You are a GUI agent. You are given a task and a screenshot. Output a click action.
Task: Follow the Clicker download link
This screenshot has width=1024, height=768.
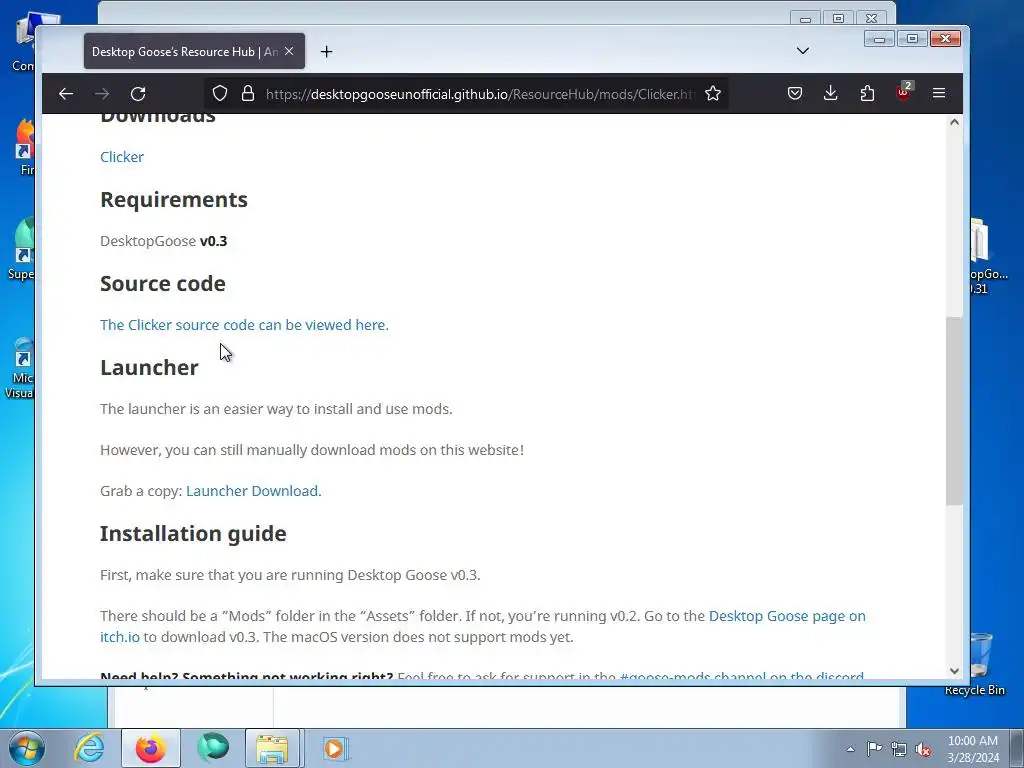(x=122, y=157)
